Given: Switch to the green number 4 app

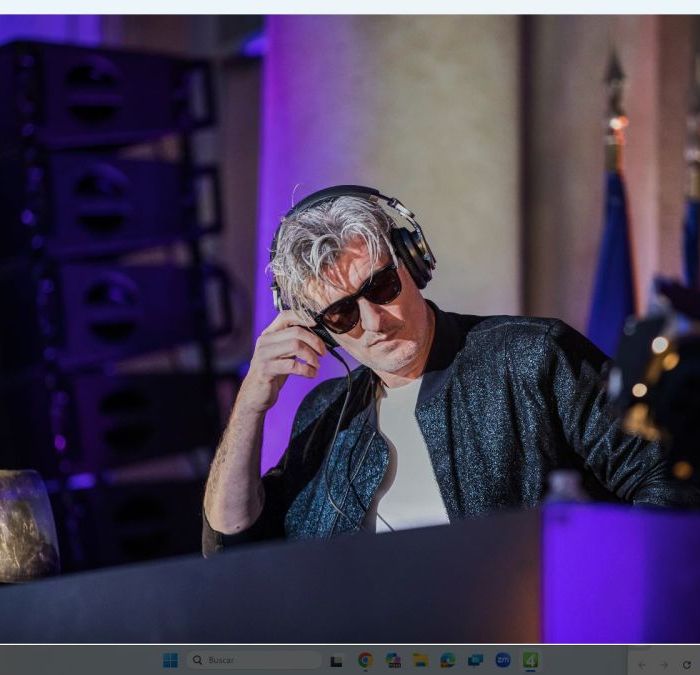Looking at the screenshot, I should tap(530, 660).
